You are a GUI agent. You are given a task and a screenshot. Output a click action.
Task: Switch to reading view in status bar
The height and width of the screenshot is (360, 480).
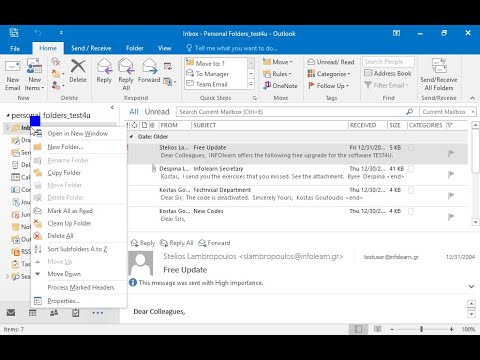[377, 329]
